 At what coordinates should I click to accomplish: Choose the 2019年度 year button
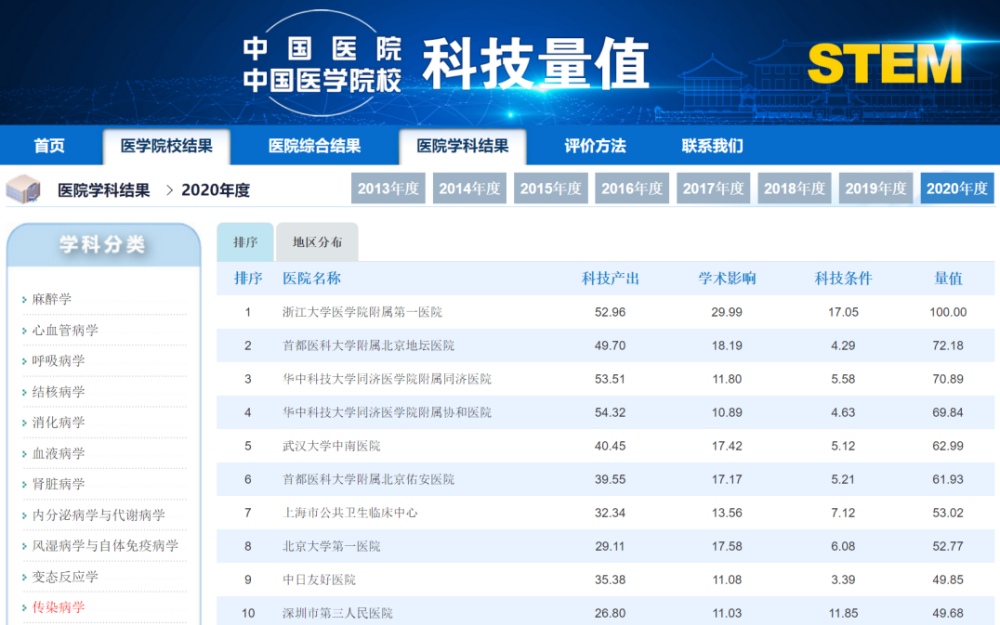click(876, 188)
